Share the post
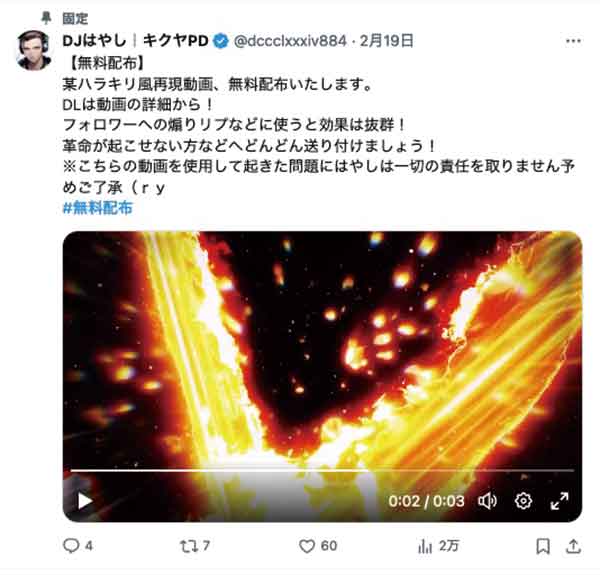Viewport: 600px width, 575px height. (x=573, y=546)
